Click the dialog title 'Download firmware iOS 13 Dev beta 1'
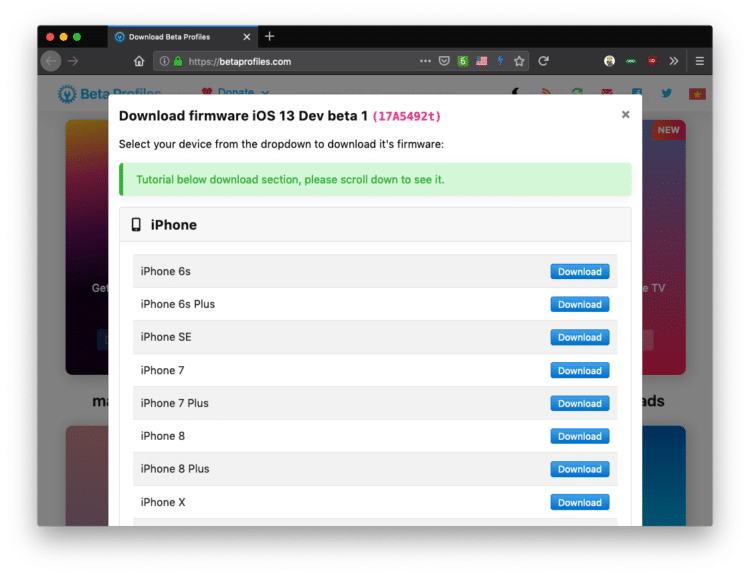The width and height of the screenshot is (750, 575). coord(243,116)
